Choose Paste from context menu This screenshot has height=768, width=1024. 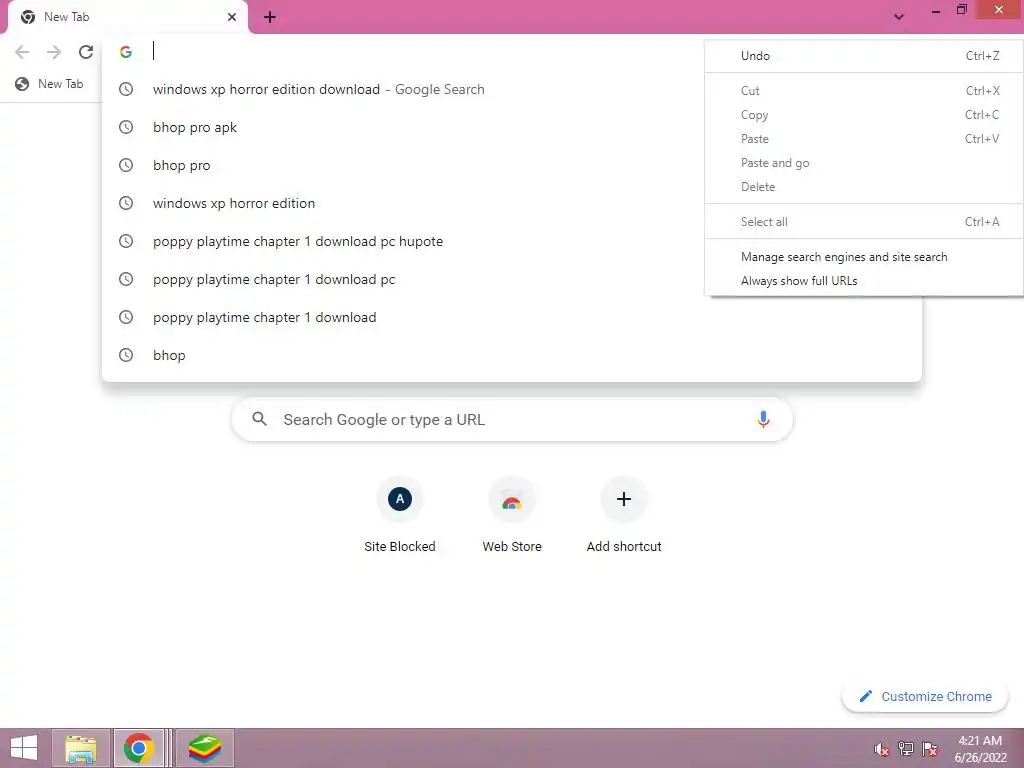(864, 138)
